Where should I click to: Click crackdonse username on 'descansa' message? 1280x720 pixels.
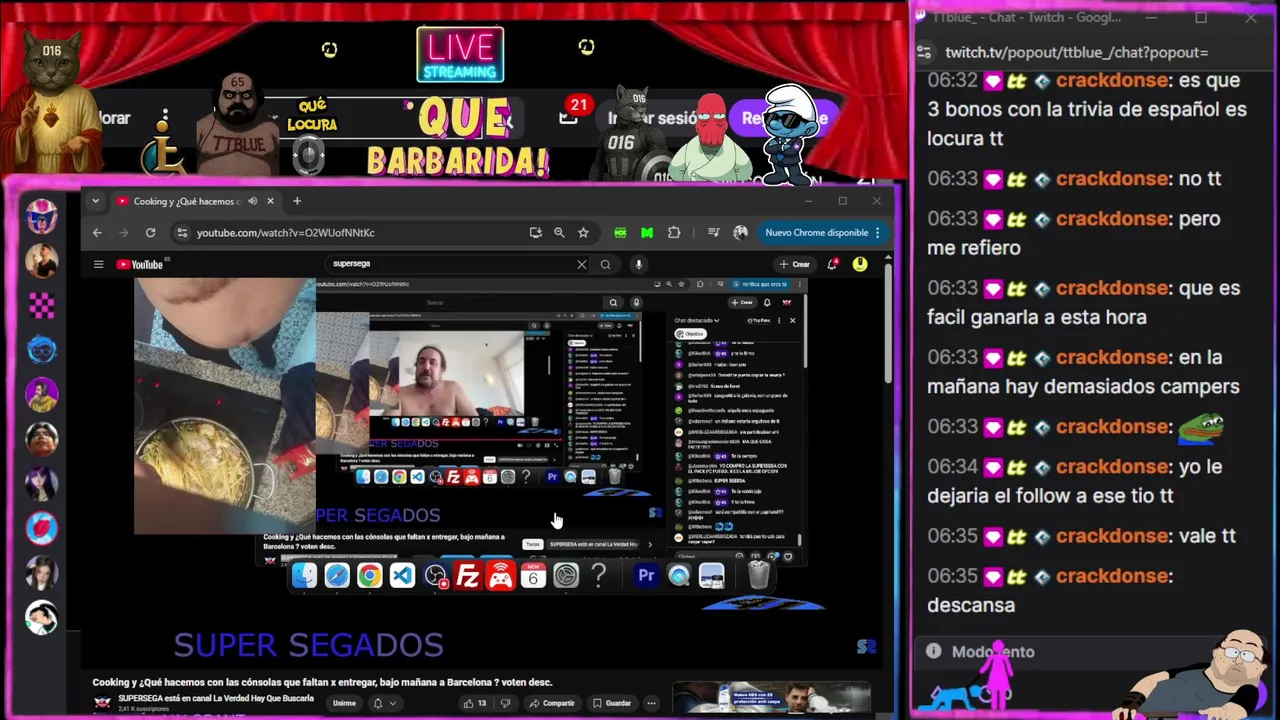[1114, 576]
